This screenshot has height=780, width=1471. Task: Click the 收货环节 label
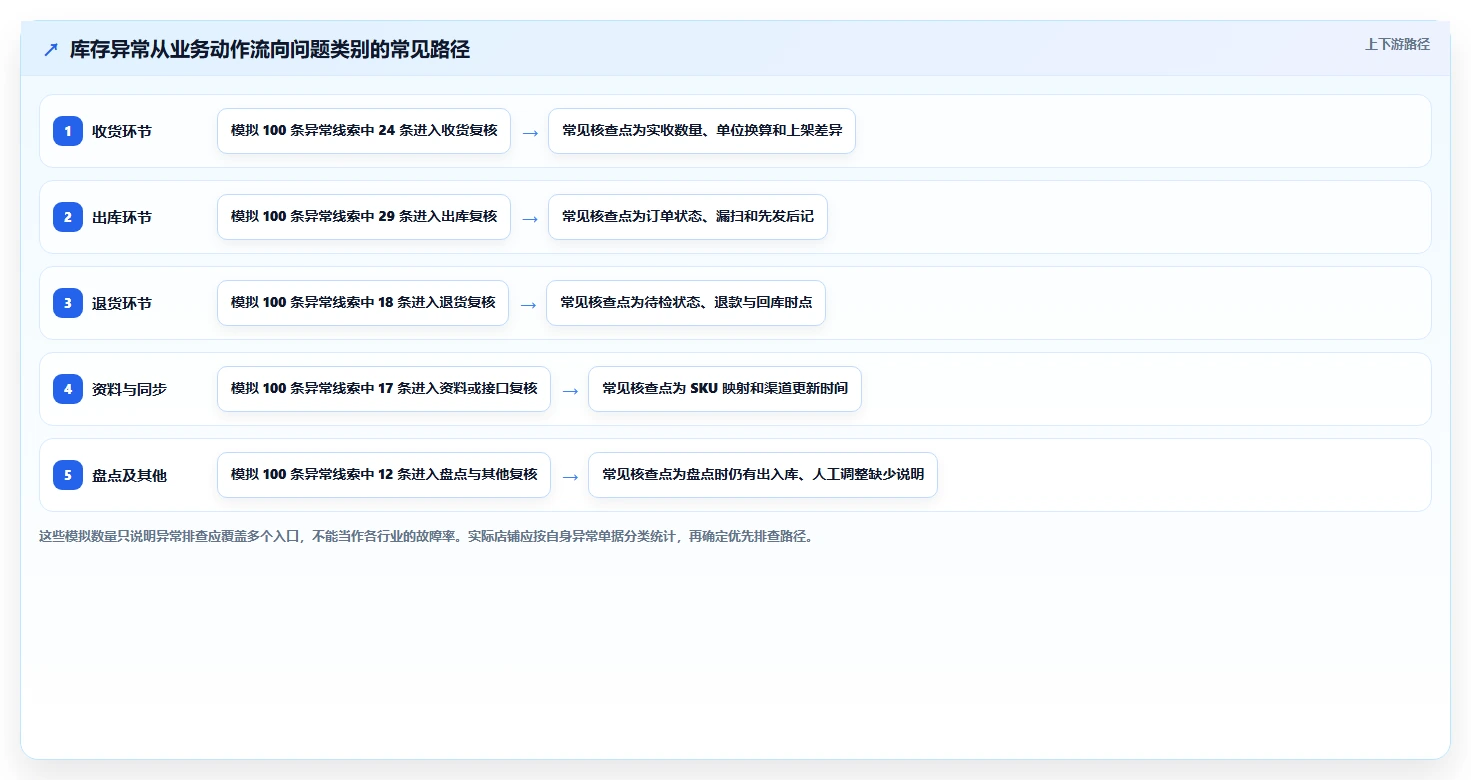tap(122, 131)
